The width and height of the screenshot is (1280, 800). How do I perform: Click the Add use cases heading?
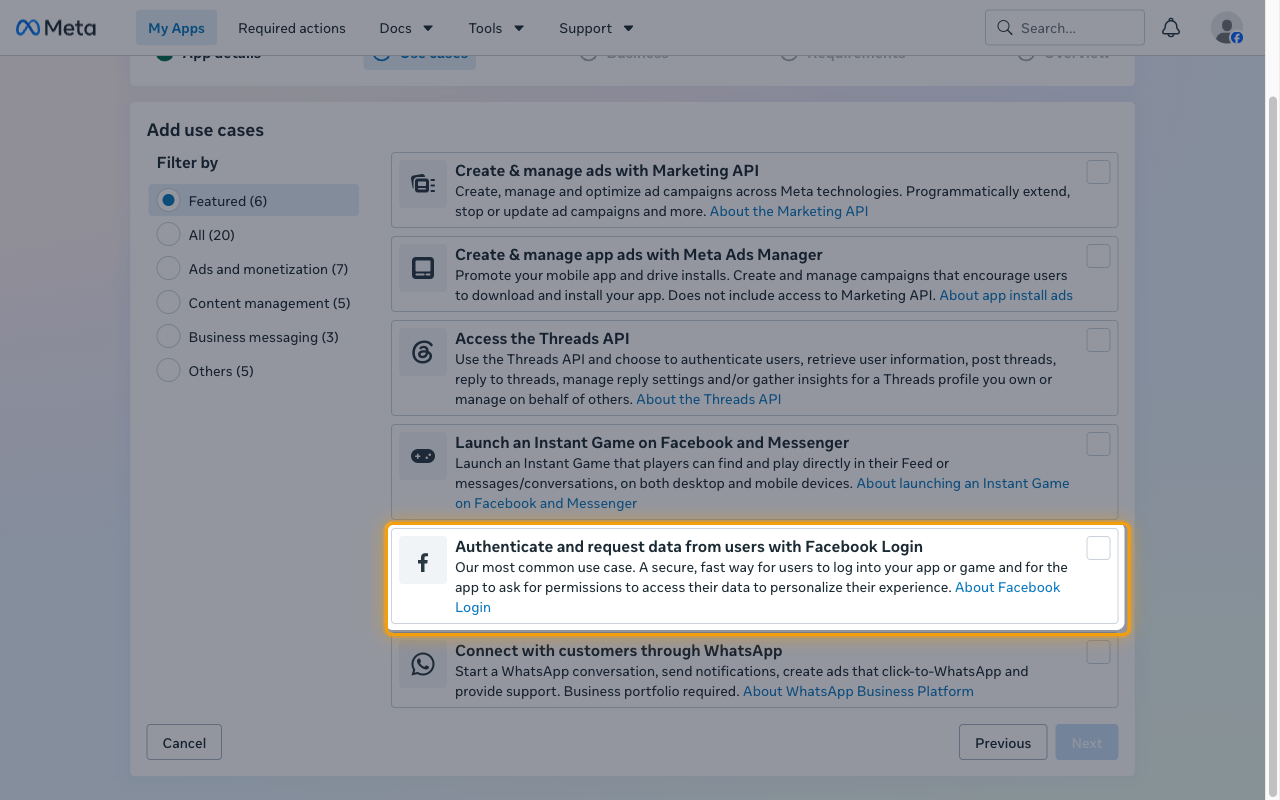point(205,130)
